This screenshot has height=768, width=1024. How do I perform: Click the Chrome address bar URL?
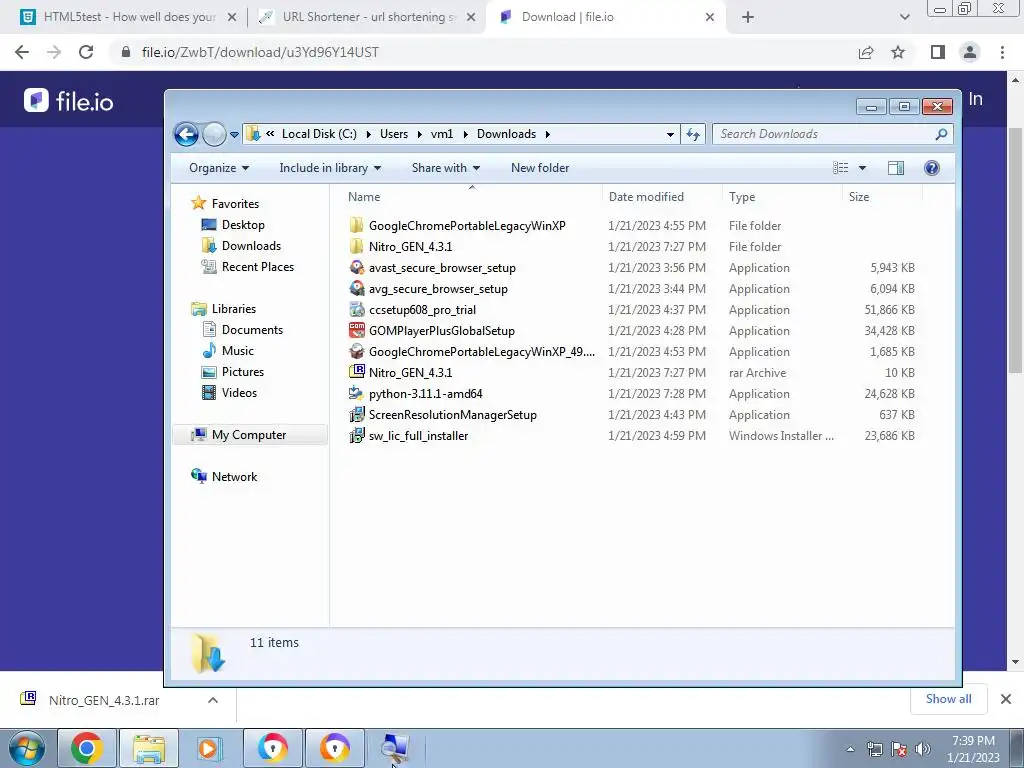click(x=260, y=52)
